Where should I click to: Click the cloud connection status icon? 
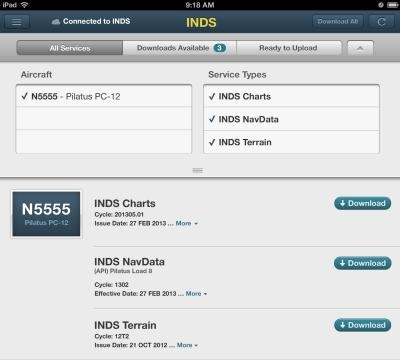[56, 22]
